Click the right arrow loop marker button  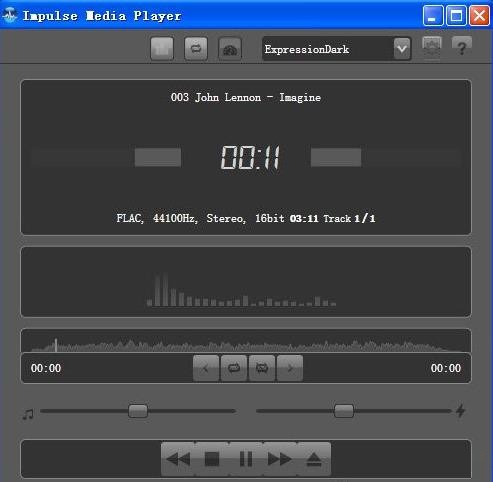290,368
